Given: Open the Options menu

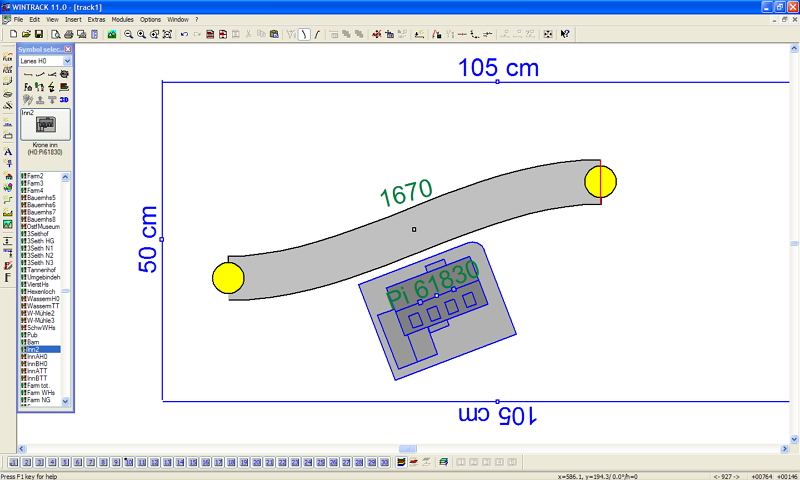Looking at the screenshot, I should click(x=151, y=19).
